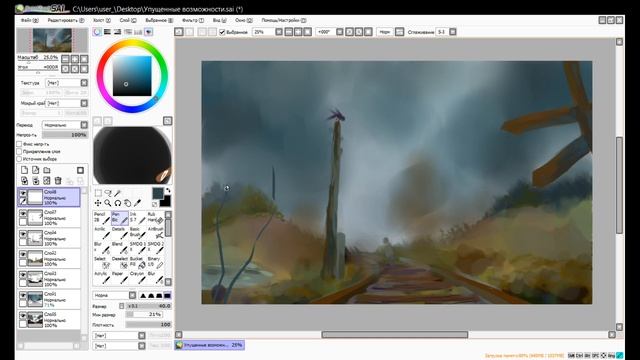Screen dimensions: 640x360
Task: Swap foreground and background colors
Action: (x=168, y=191)
